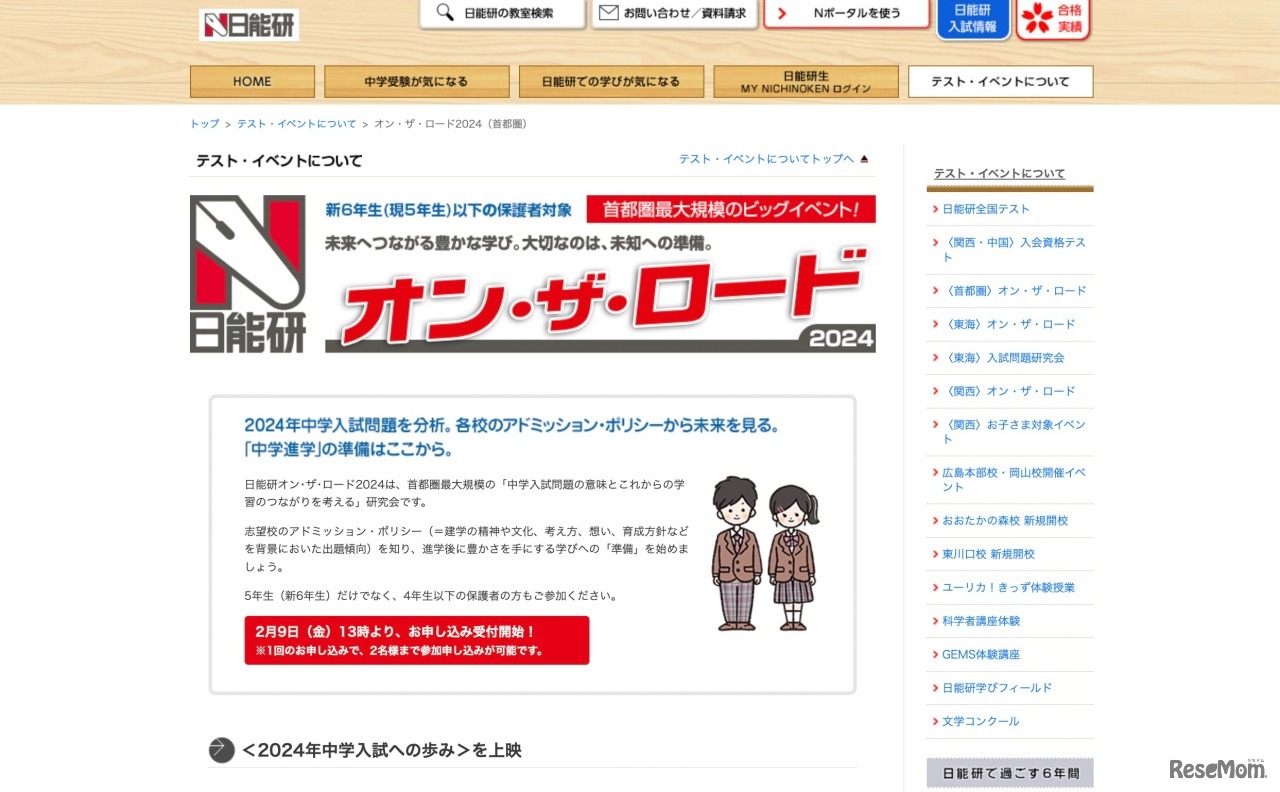Click the red arrow icon beside Nポータルを使う
The width and height of the screenshot is (1280, 792).
pyautogui.click(x=782, y=13)
